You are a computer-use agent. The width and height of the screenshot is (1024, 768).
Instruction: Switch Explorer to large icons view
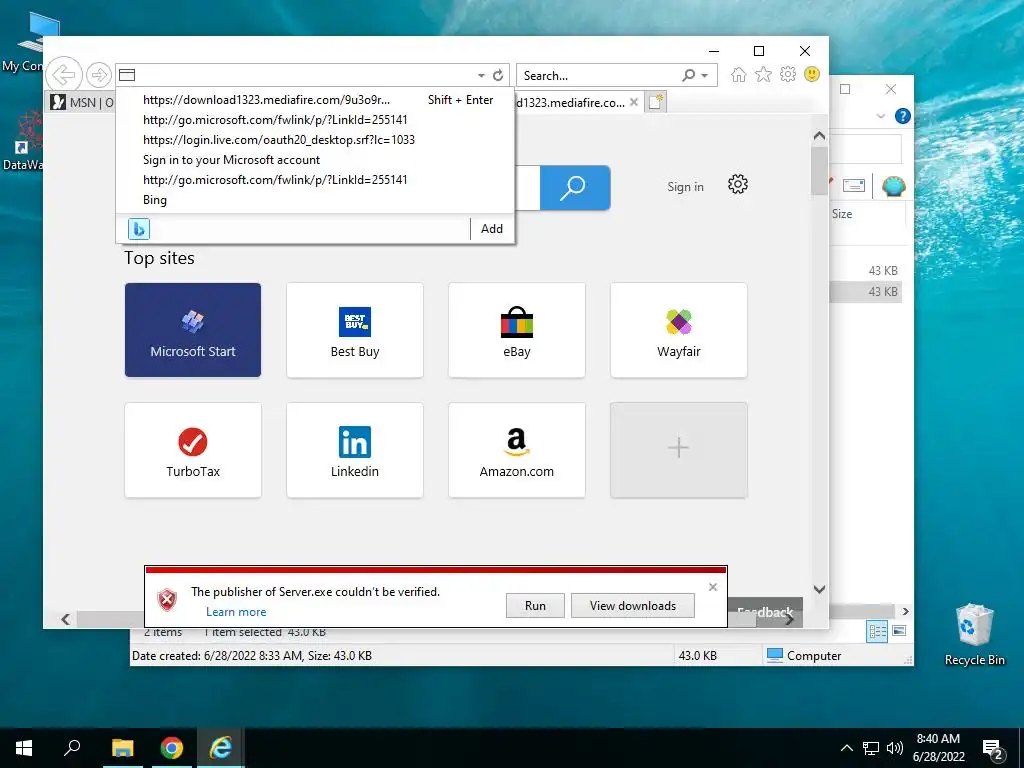(899, 631)
